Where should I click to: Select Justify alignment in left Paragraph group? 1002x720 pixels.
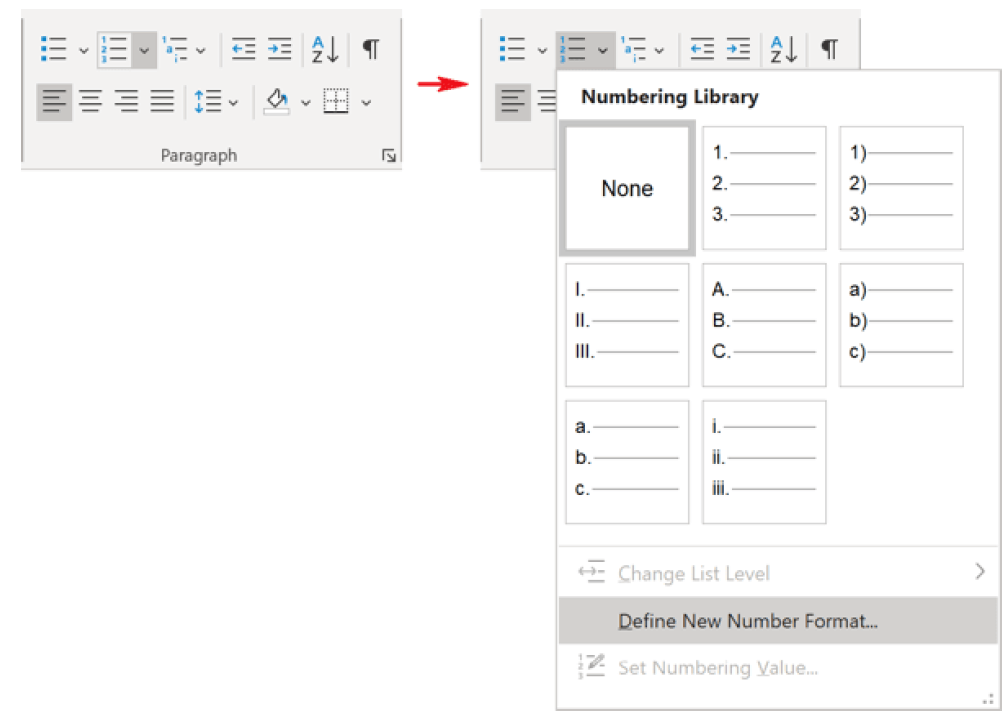[162, 102]
